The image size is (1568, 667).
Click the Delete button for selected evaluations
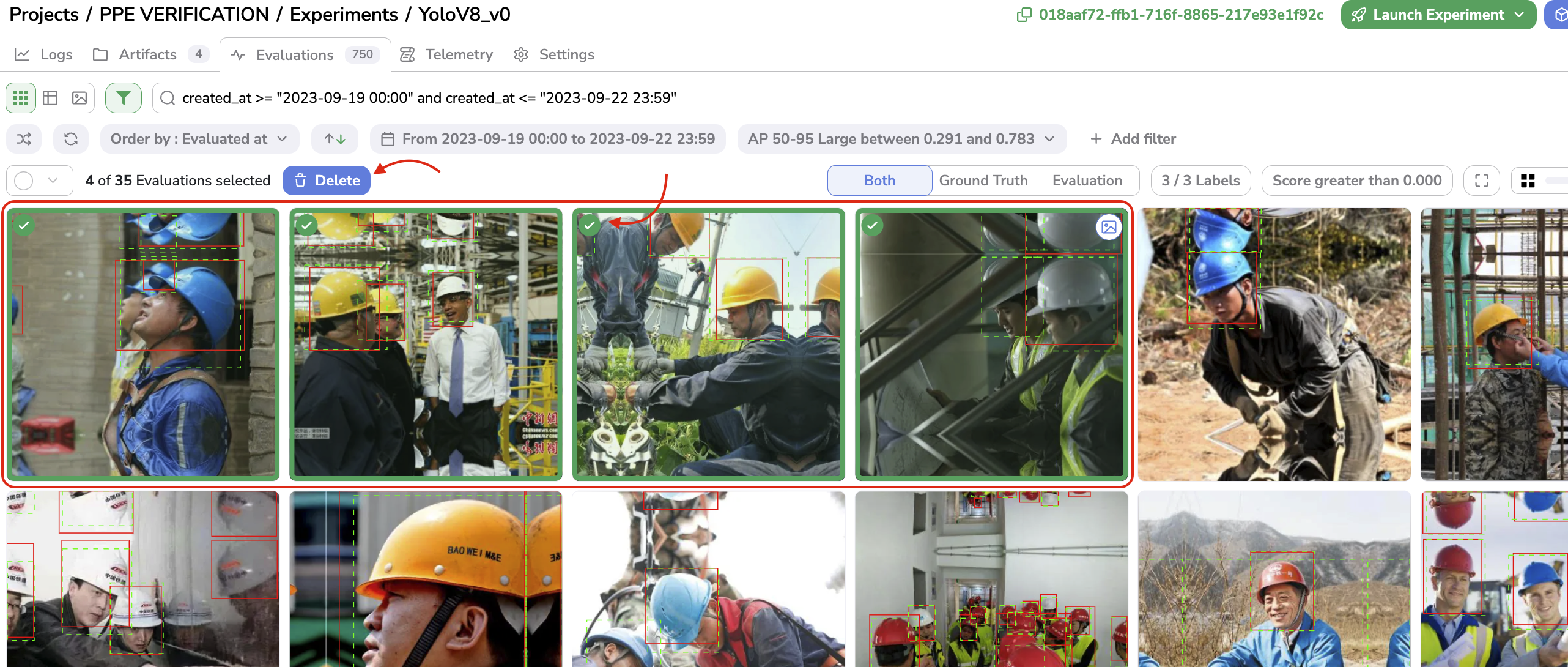[x=328, y=180]
